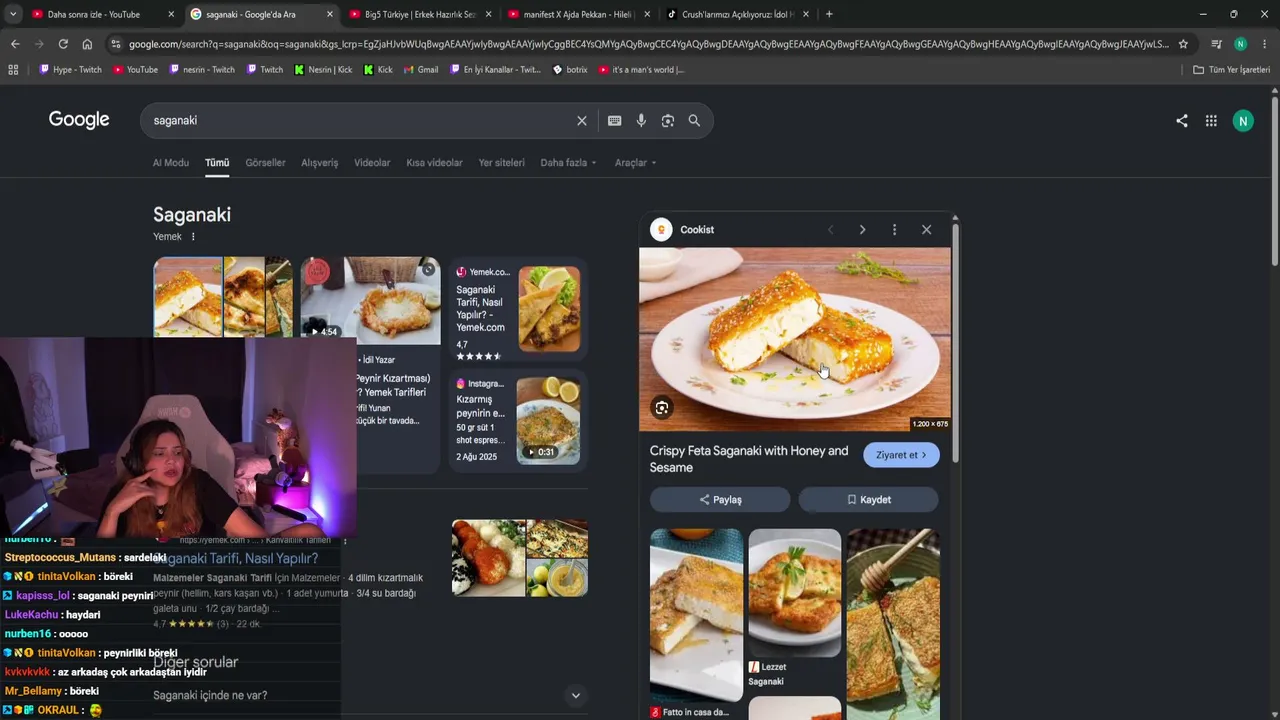Open the large Crispy Feta Saganaki image

tap(795, 340)
